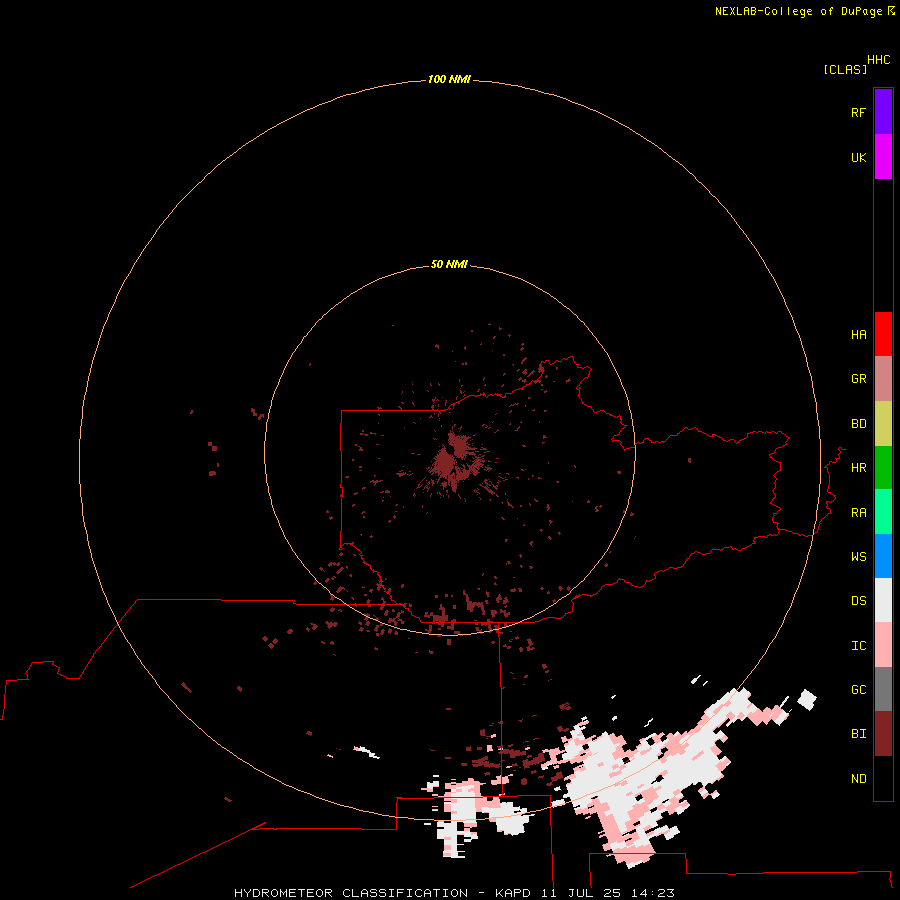Click the DS legend label
The width and height of the screenshot is (900, 900).
858,601
